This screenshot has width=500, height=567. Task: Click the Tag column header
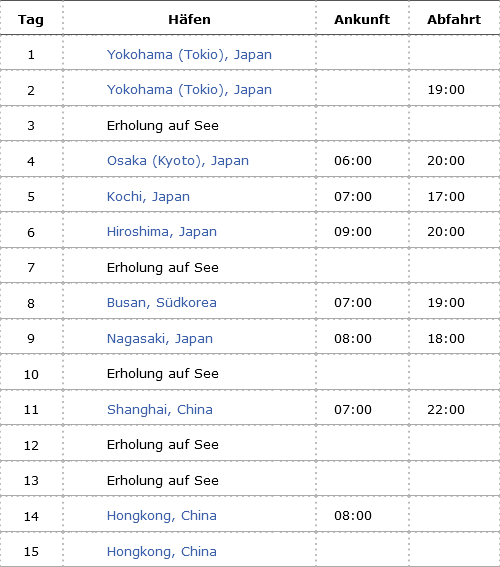click(x=31, y=20)
